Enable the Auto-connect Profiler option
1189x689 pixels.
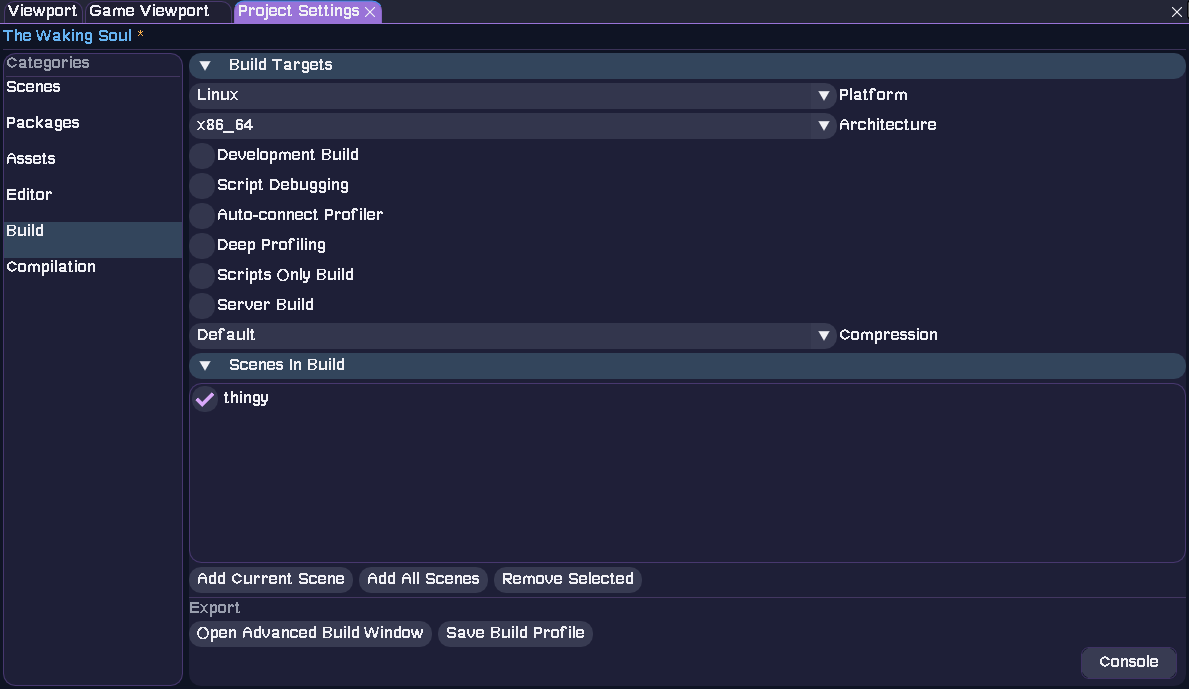tap(201, 215)
